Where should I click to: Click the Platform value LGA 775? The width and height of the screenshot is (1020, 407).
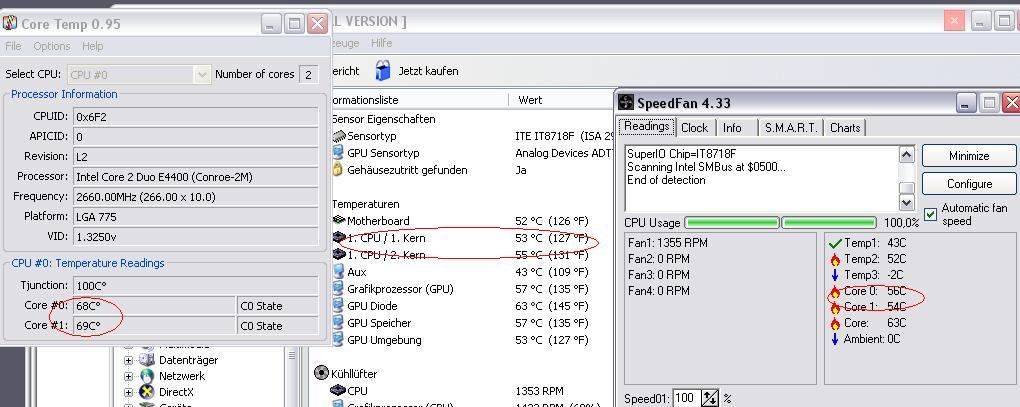coord(196,216)
